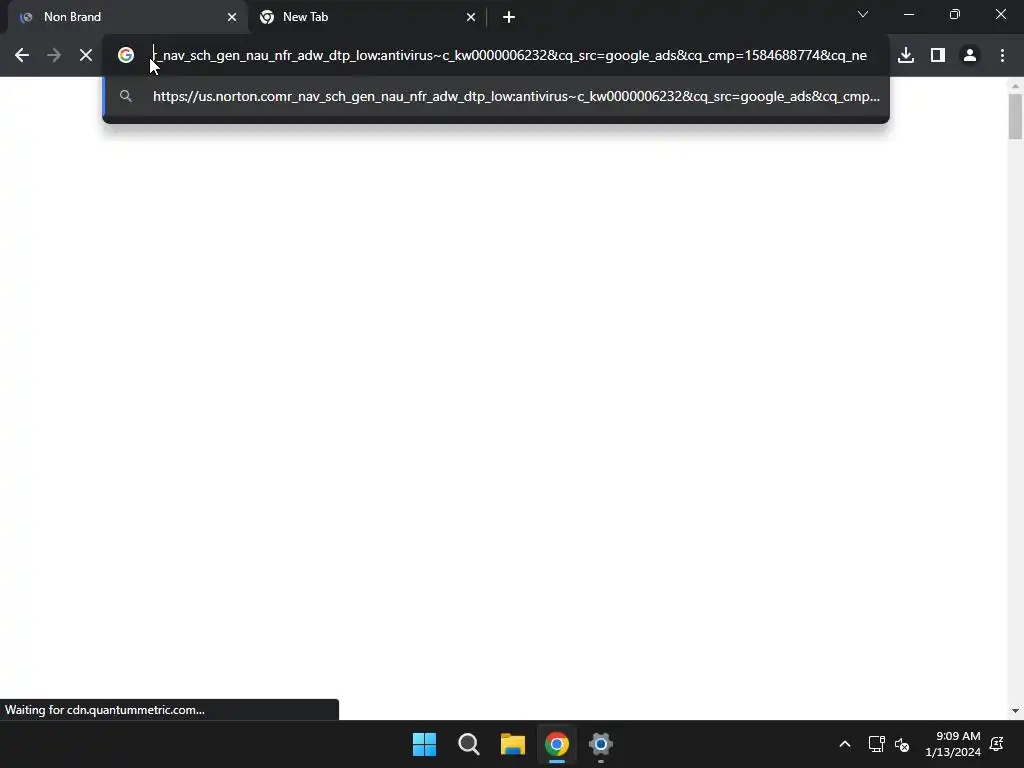The image size is (1024, 768).
Task: Click the forward navigation arrow
Action: 54,56
